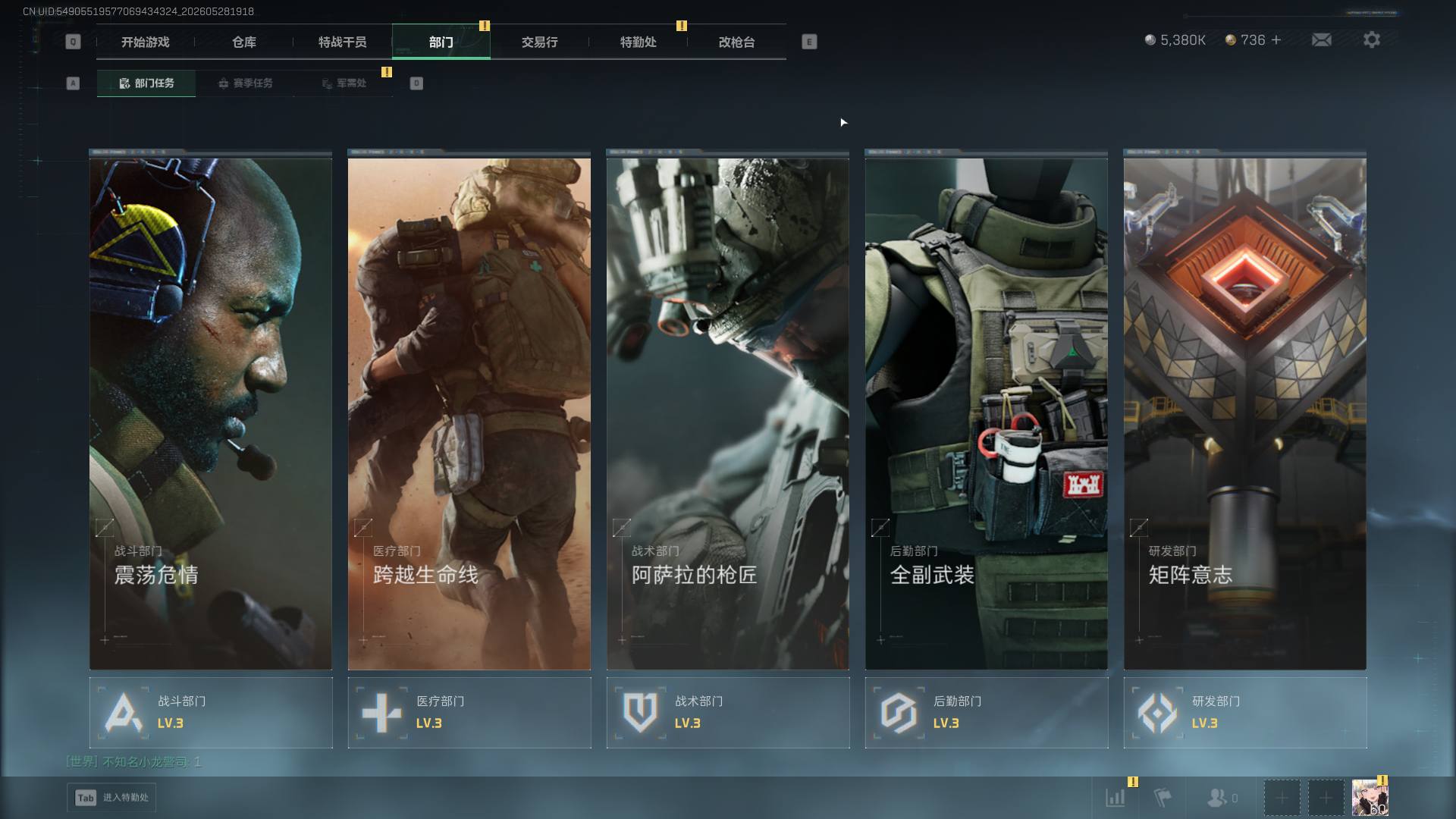Click the 后勤部门 hexagon emblem icon

tap(899, 713)
